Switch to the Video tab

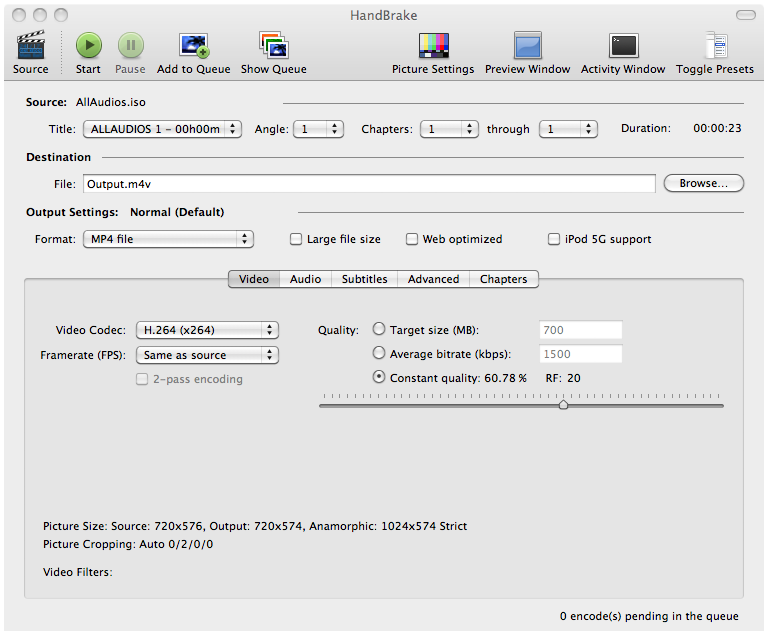254,279
